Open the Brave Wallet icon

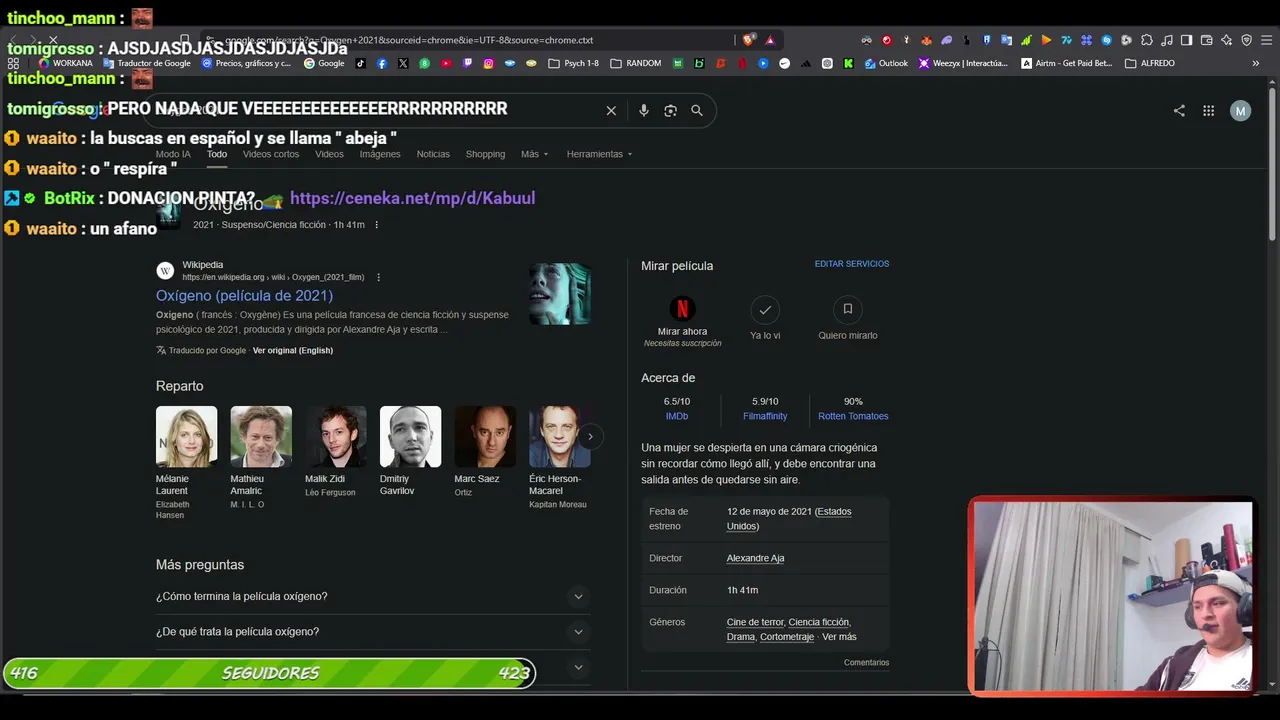[1206, 40]
